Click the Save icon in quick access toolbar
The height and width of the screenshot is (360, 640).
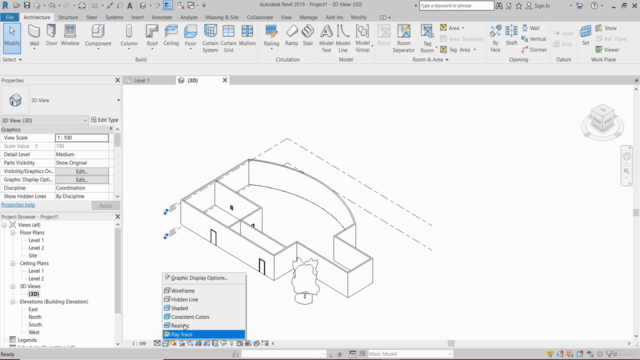click(27, 5)
